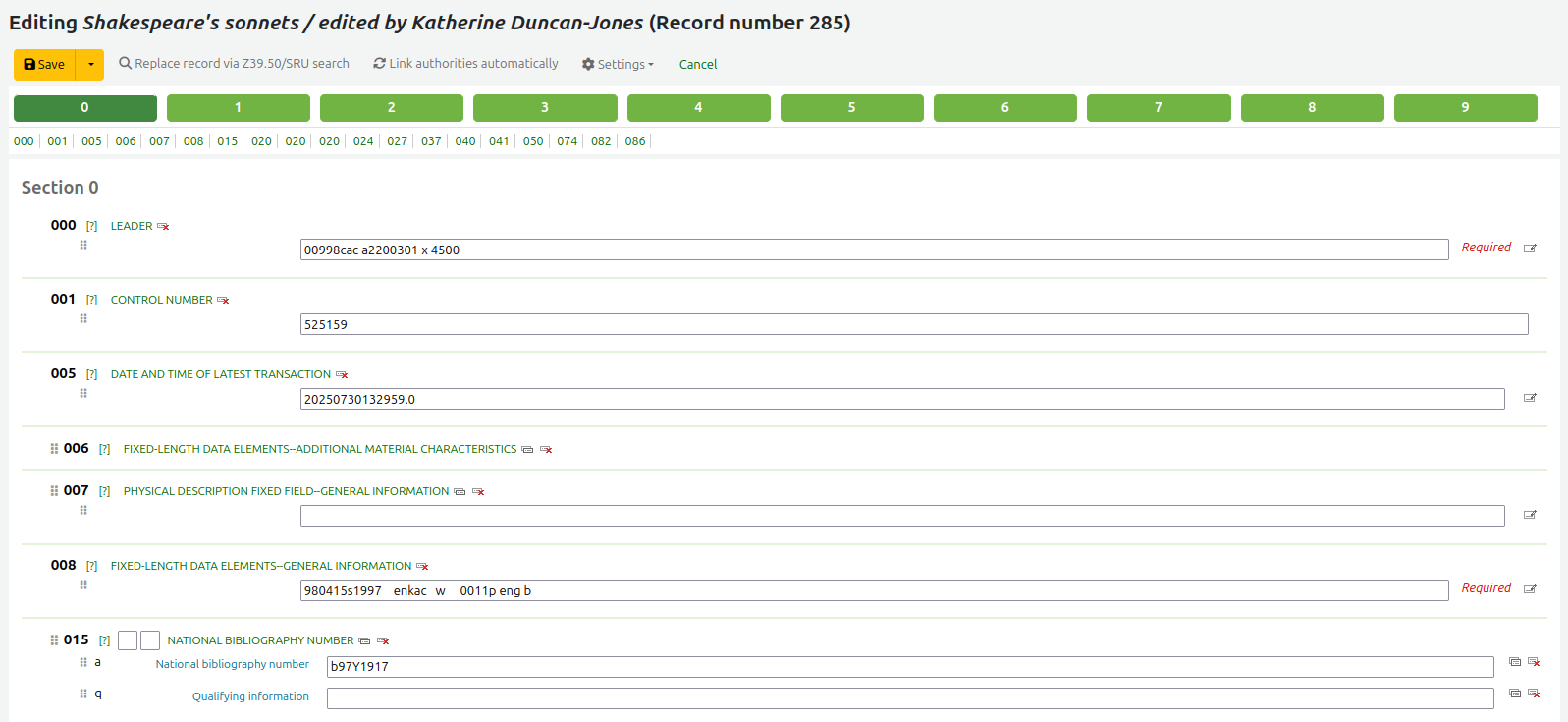Click Replace record via Z39.50/SRU search
1568x722 pixels.
[234, 64]
